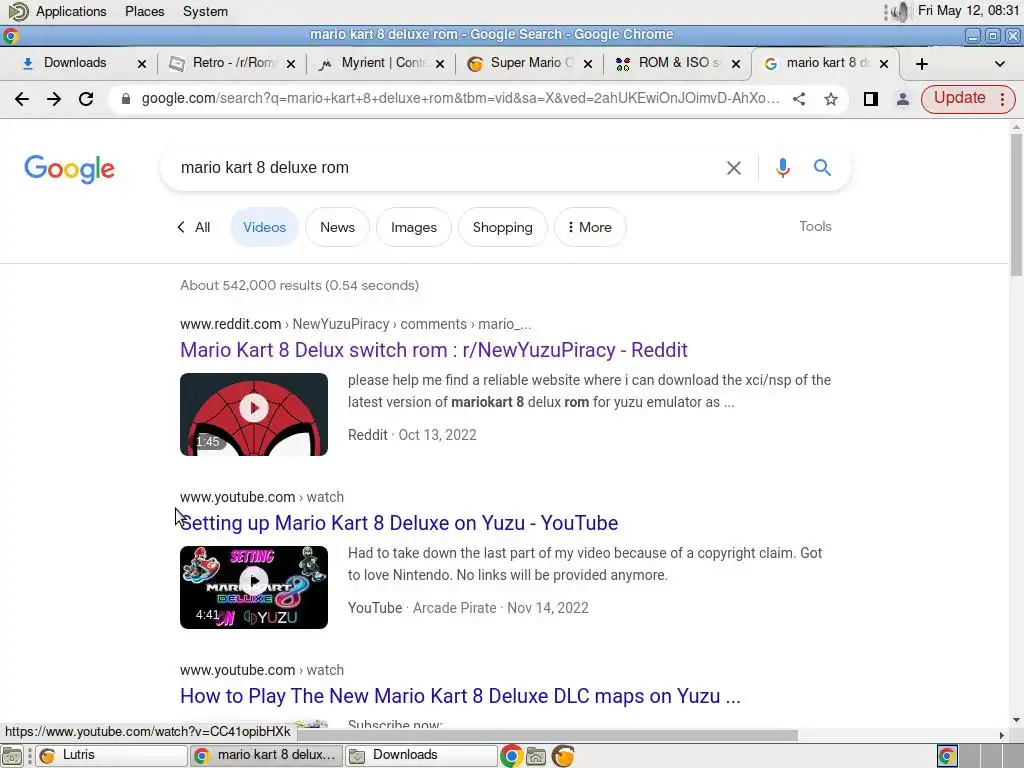Open How to Play New Mario Kart DLC maps link
Screen dimensions: 1024x768
(460, 696)
